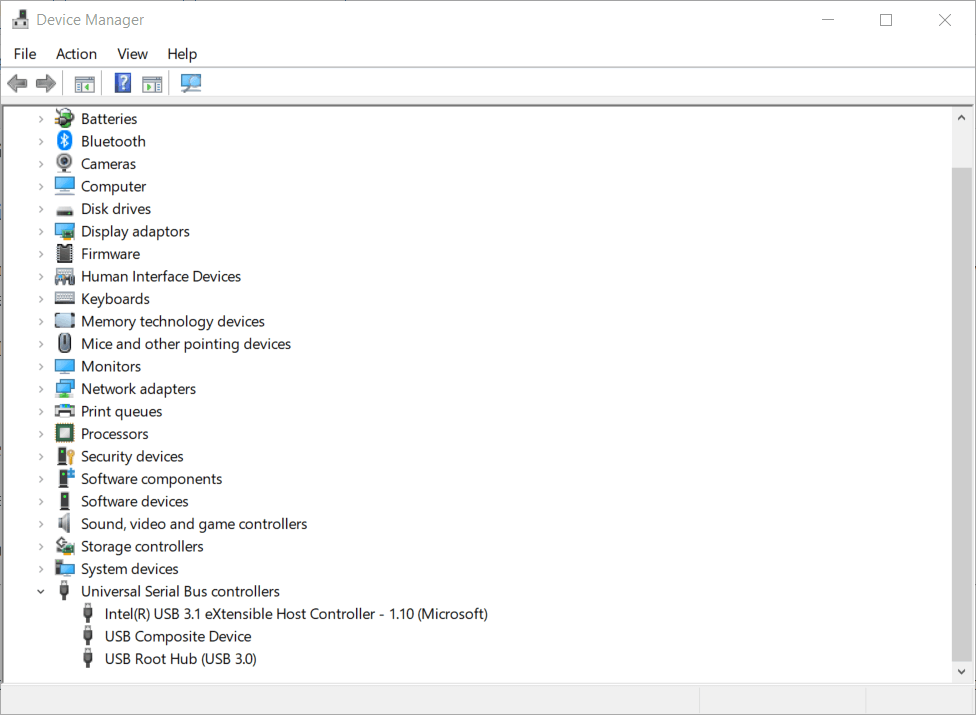Click the Storage controllers icon
Viewport: 976px width, 715px height.
pyautogui.click(x=65, y=546)
